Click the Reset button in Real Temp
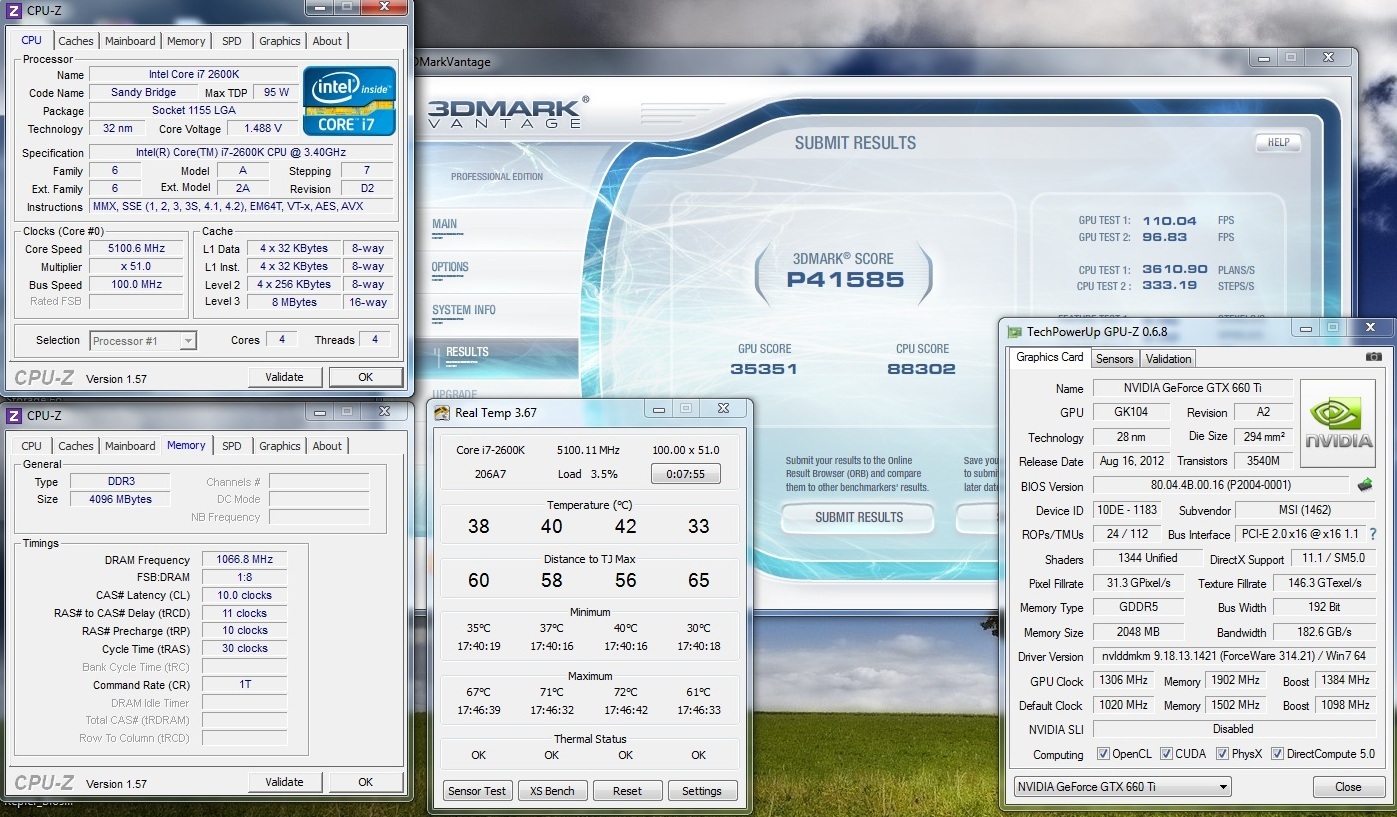The height and width of the screenshot is (817, 1397). 627,791
